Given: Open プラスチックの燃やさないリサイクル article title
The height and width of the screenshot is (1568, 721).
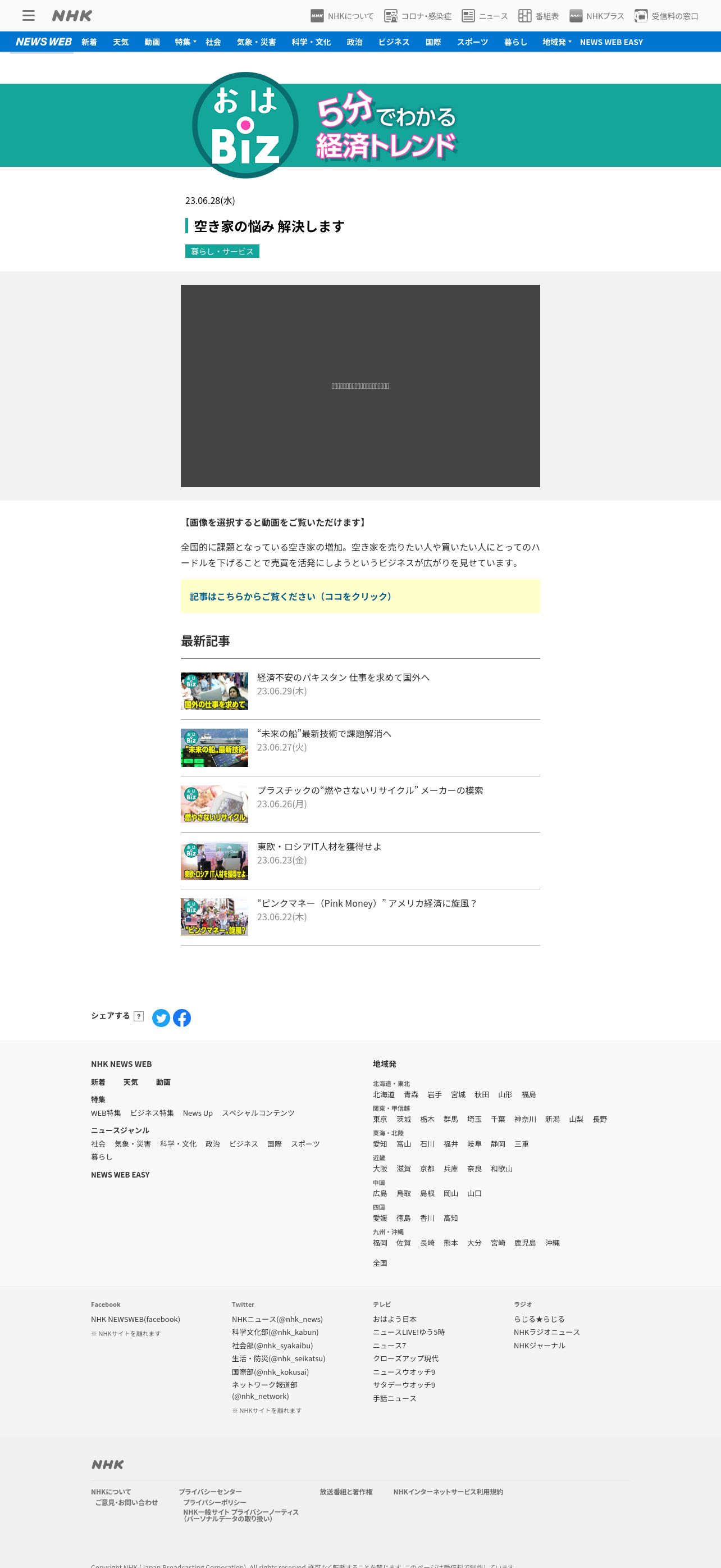Looking at the screenshot, I should point(370,790).
